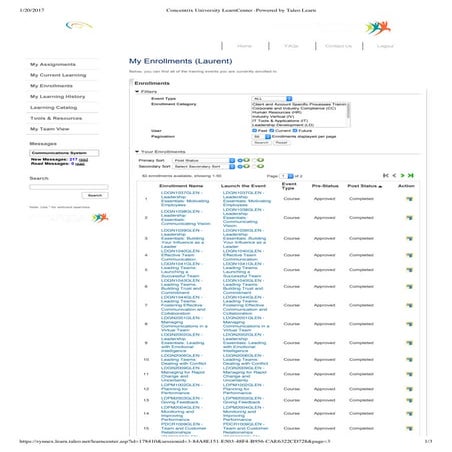Screen dimensions: 452x452
Task: Click the action icon for enrollment row 8
Action: click(409, 324)
